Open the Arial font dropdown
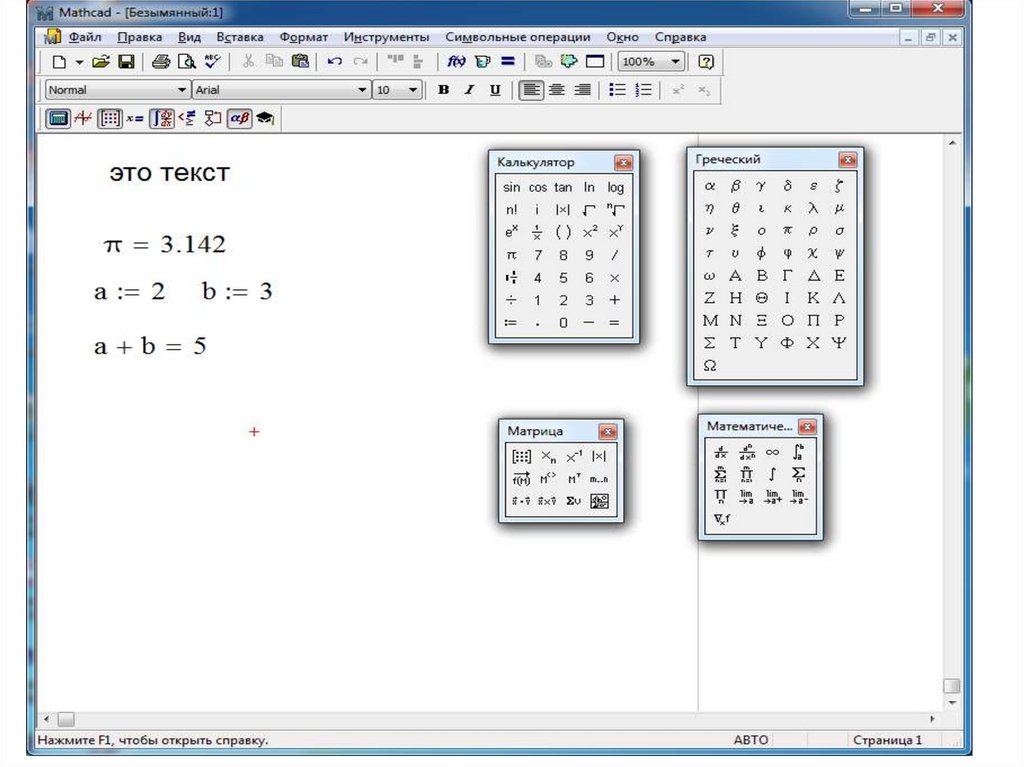Image resolution: width=1024 pixels, height=767 pixels. click(x=362, y=90)
